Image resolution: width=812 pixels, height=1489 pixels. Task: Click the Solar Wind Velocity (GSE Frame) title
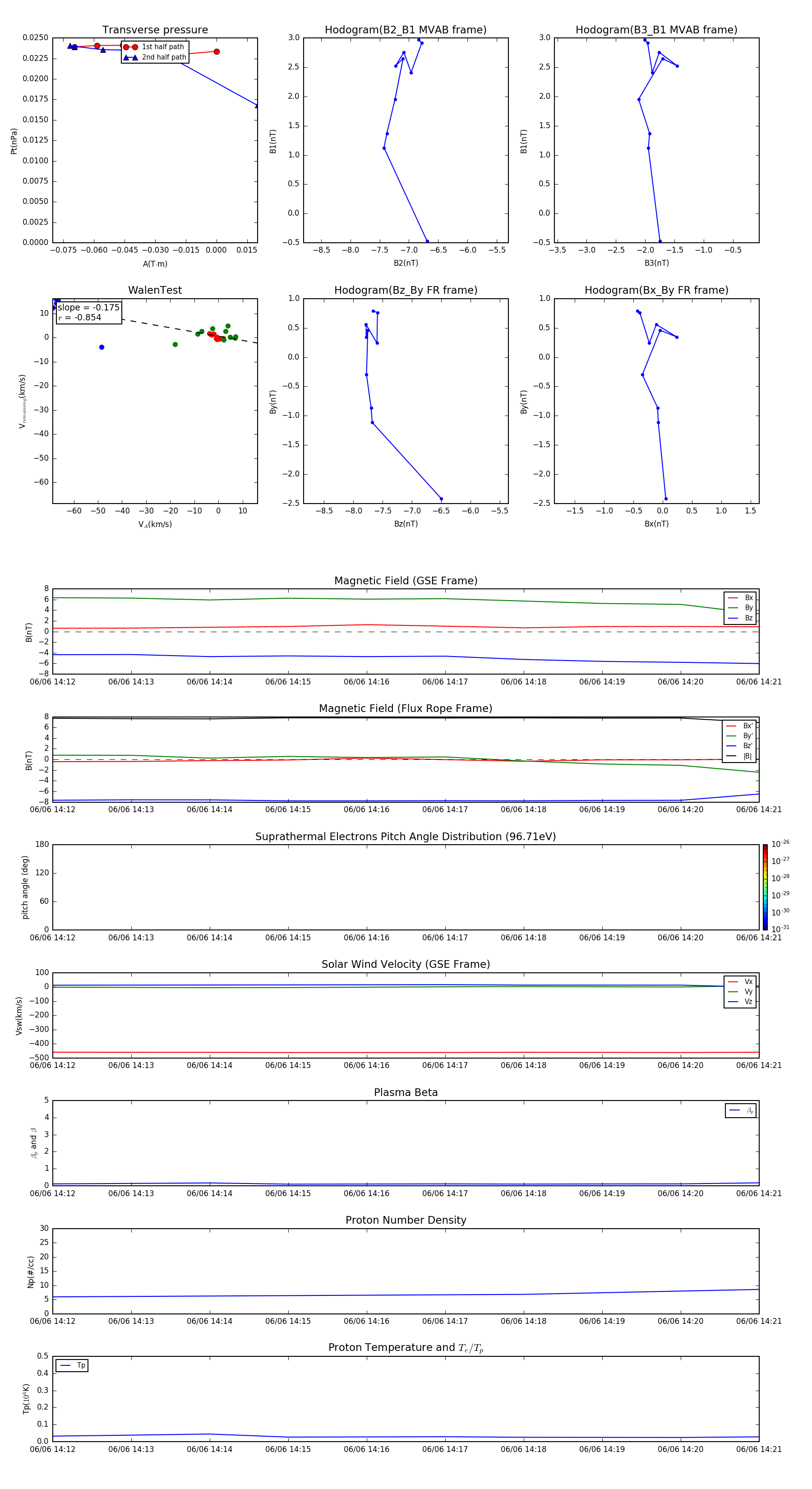[406, 964]
